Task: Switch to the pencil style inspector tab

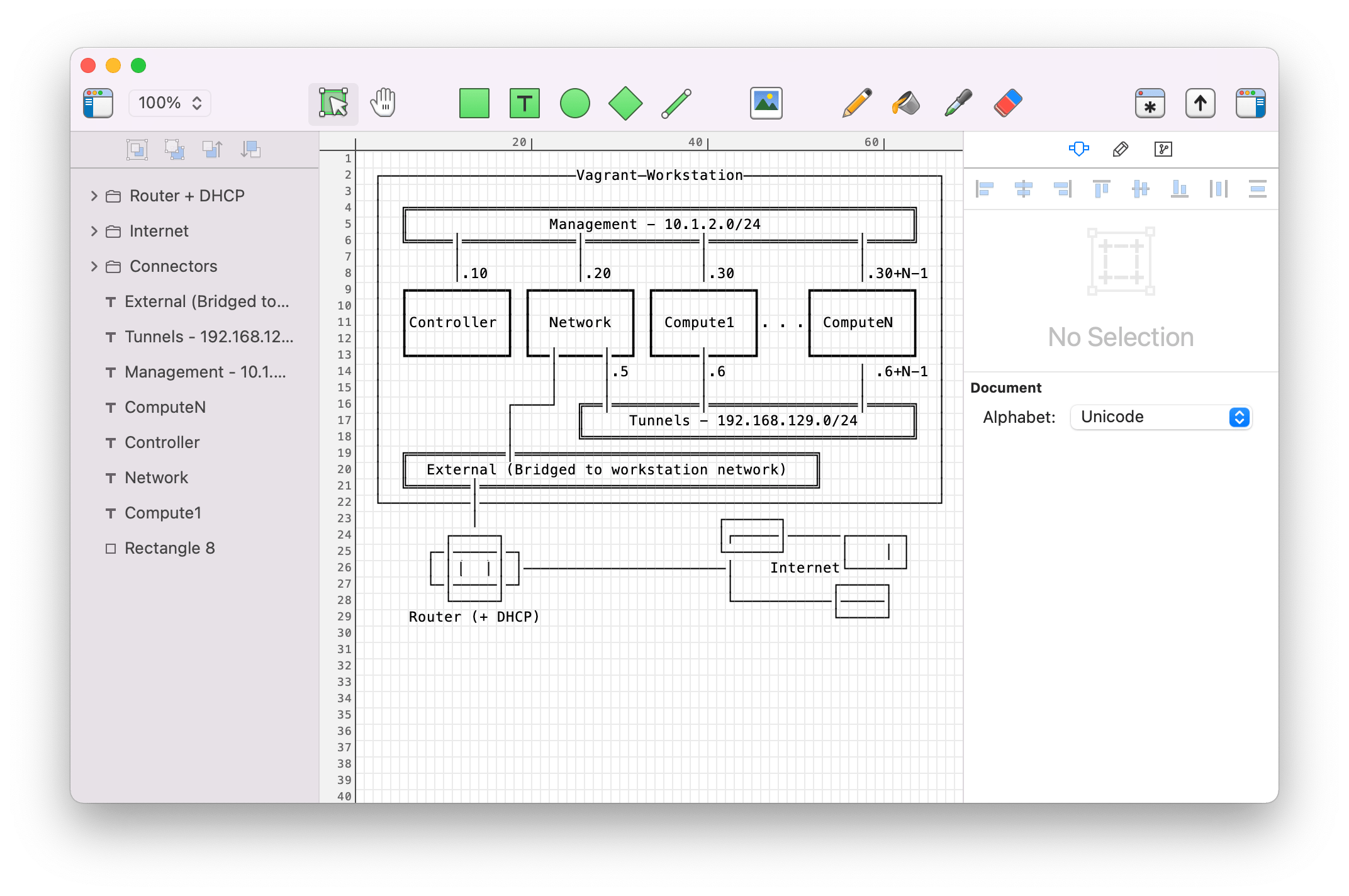Action: (1120, 149)
